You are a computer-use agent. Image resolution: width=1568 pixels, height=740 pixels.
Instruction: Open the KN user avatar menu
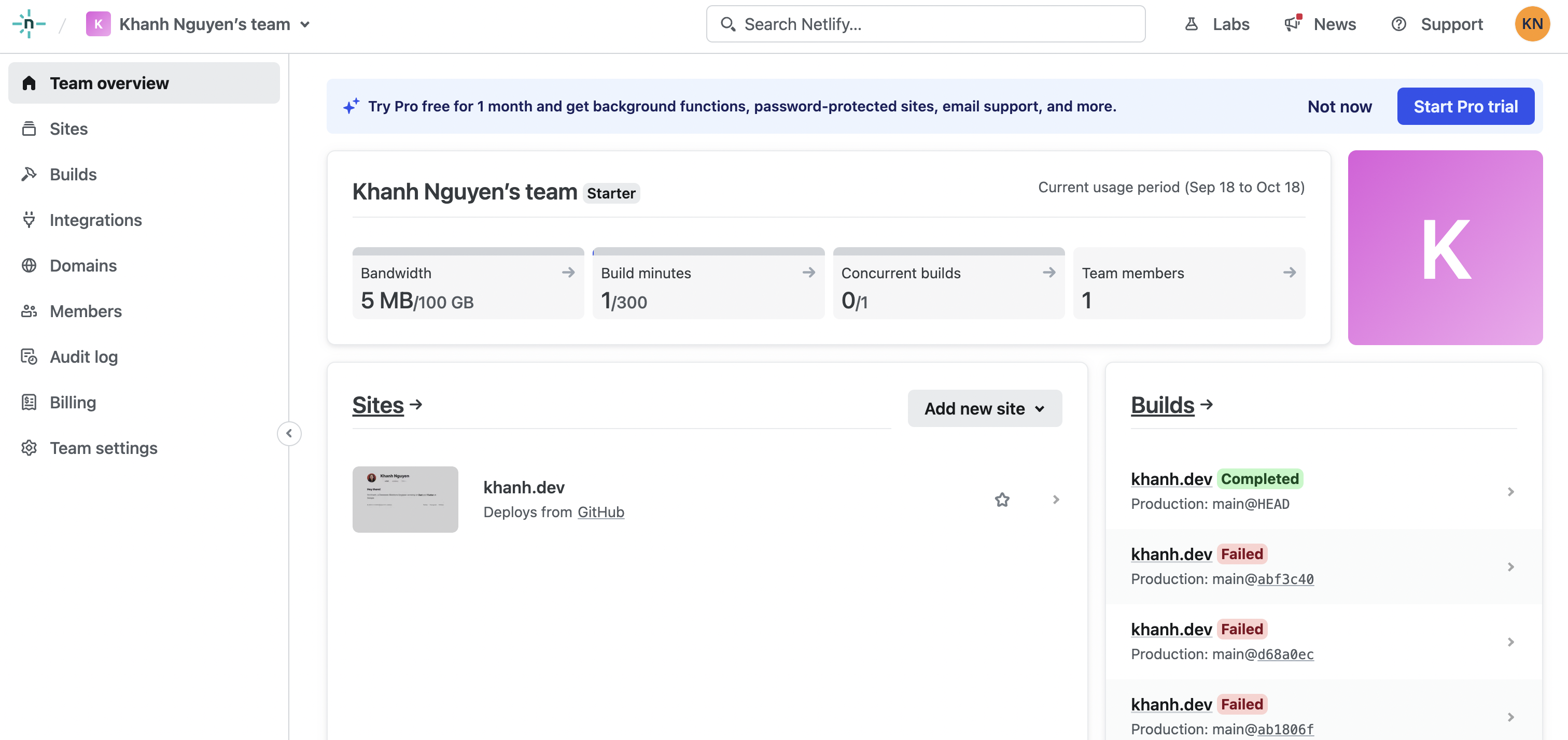click(1532, 24)
